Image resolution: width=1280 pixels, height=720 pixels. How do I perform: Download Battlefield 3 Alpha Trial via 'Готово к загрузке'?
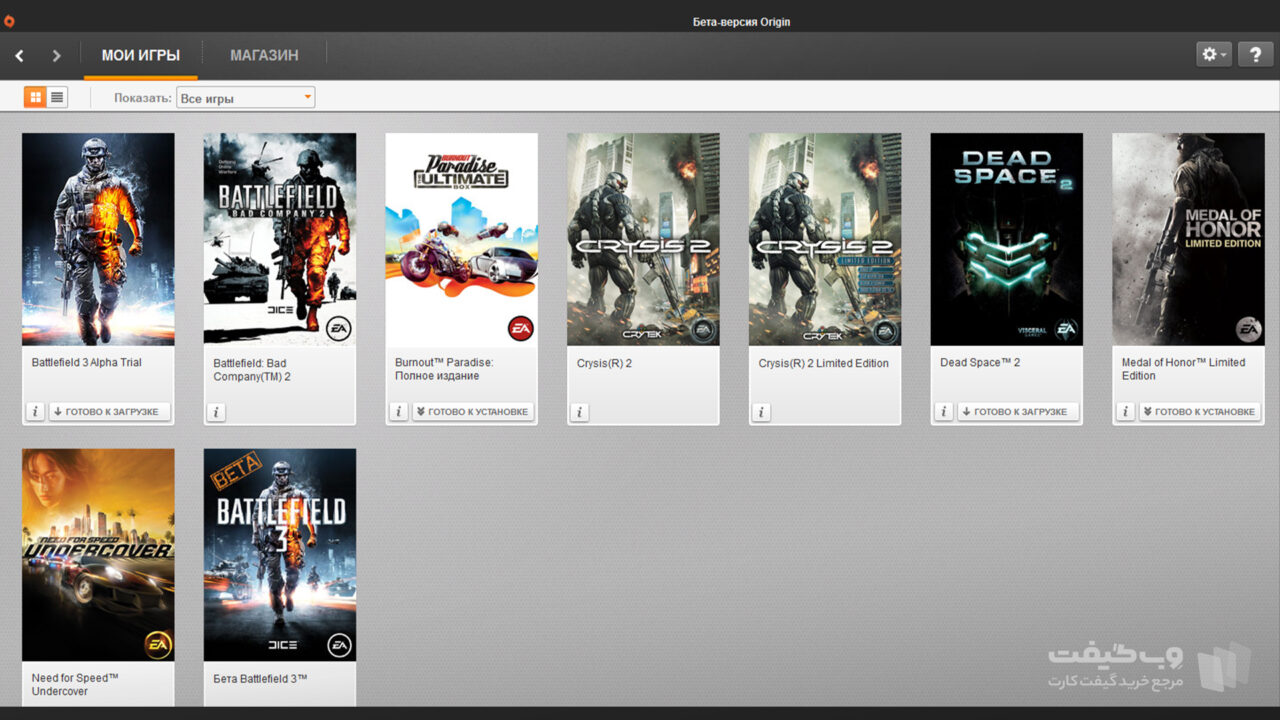click(x=109, y=411)
